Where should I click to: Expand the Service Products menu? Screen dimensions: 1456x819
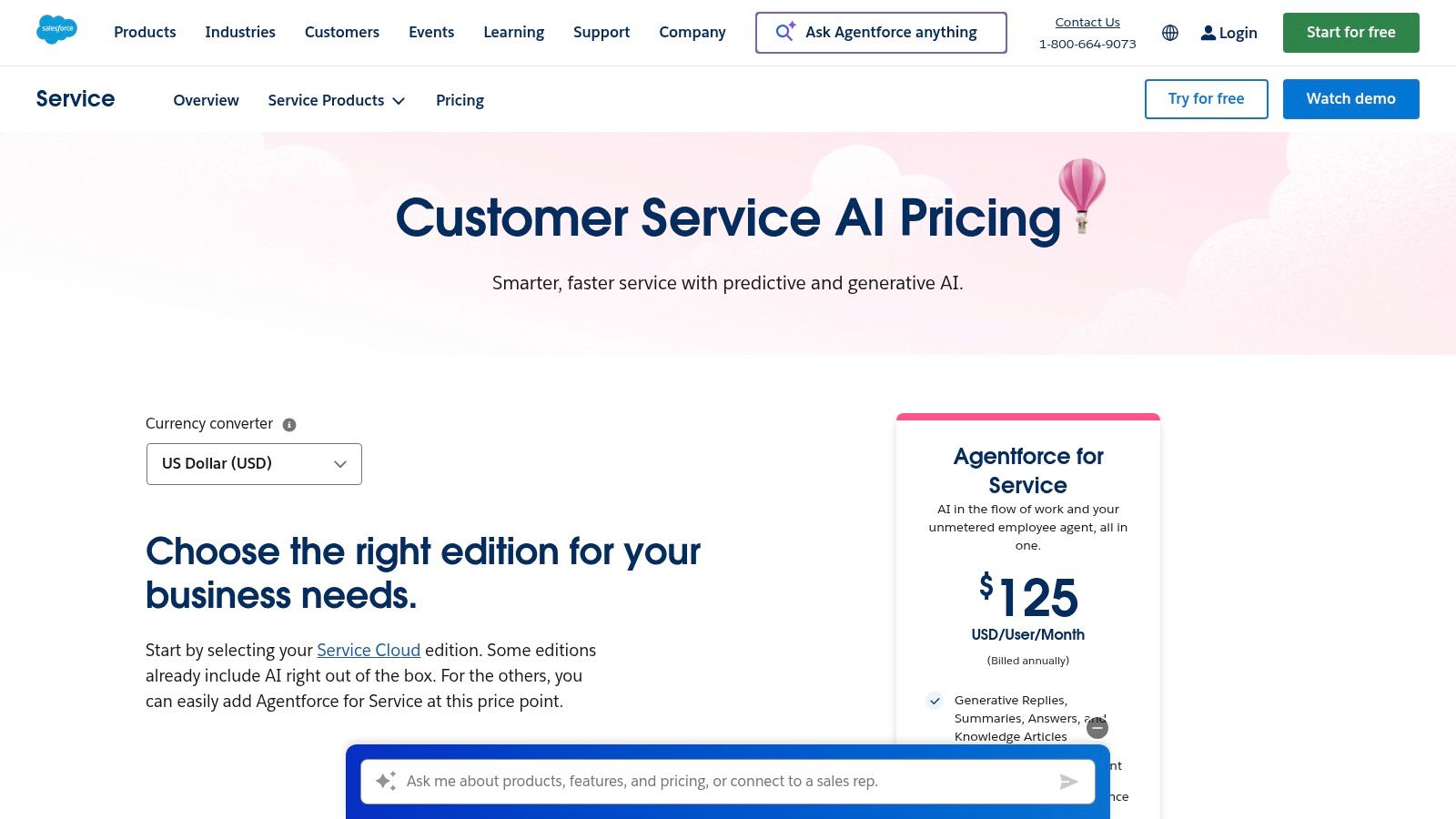tap(336, 100)
